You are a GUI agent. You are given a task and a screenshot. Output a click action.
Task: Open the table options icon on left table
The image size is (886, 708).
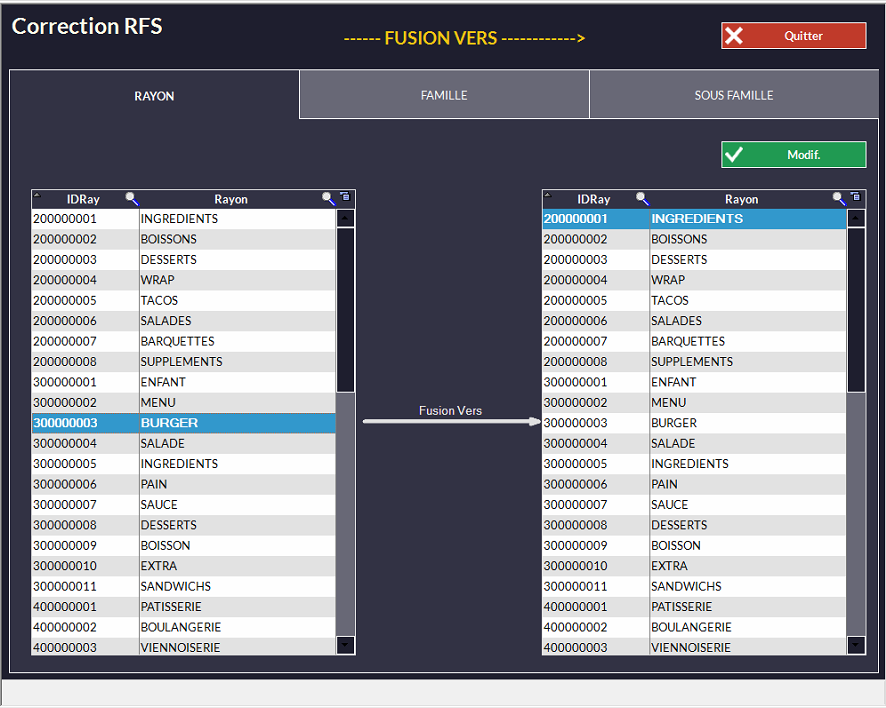[345, 197]
